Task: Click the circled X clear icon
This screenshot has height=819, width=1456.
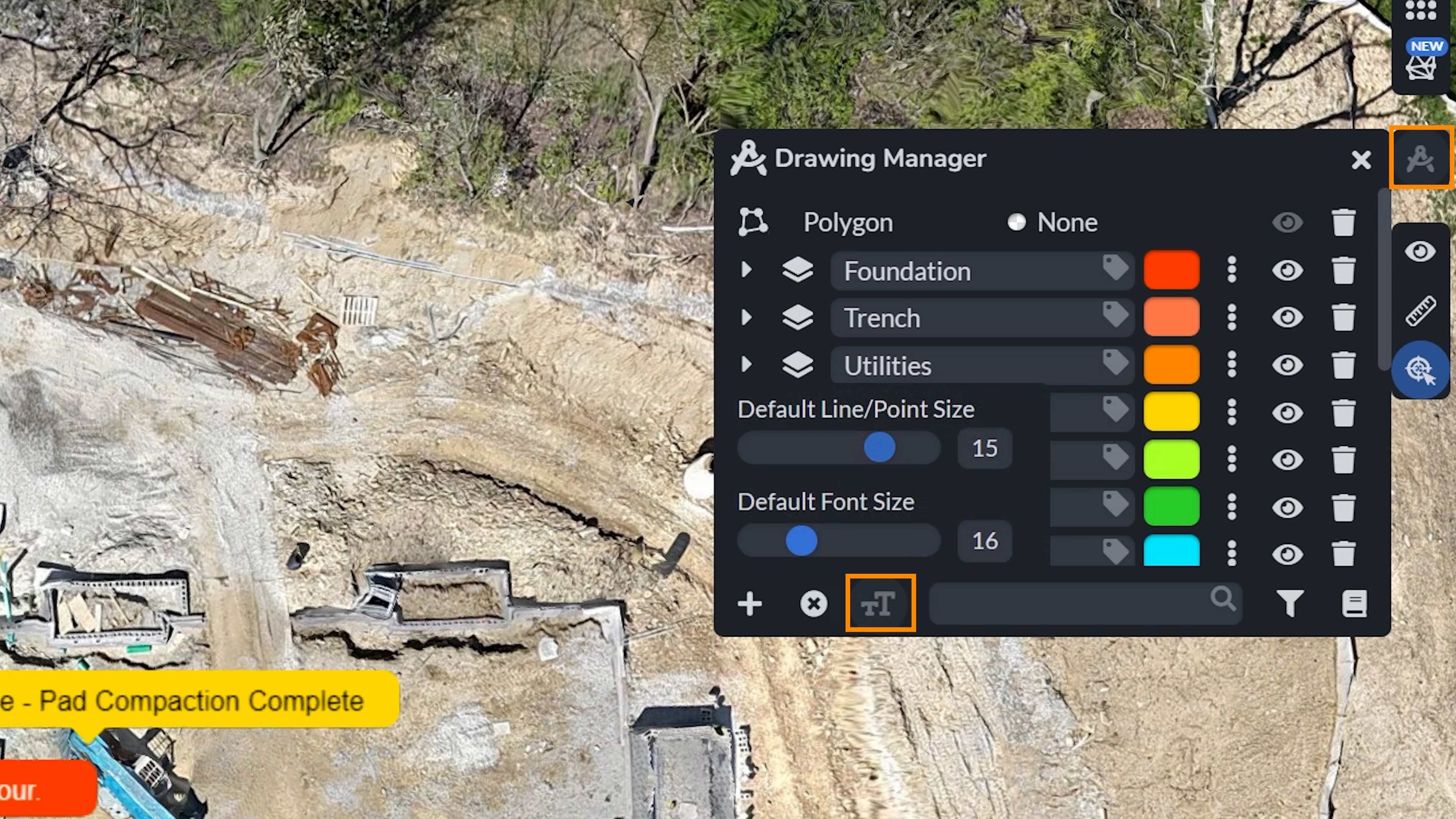Action: click(813, 604)
